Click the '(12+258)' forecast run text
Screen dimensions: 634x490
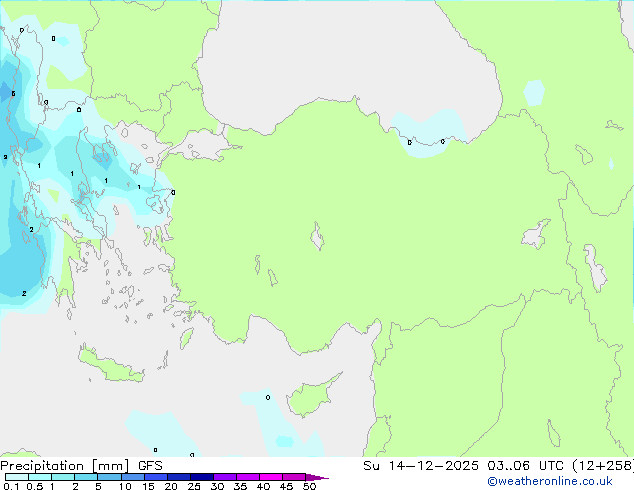[x=603, y=466]
